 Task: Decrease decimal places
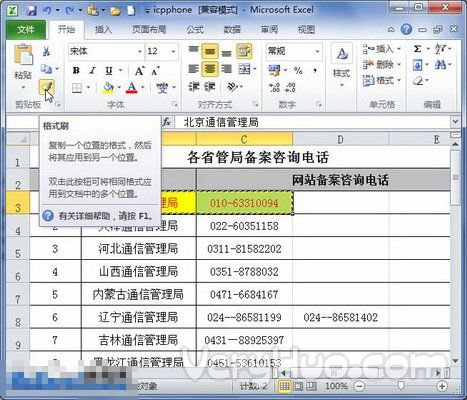click(290, 87)
